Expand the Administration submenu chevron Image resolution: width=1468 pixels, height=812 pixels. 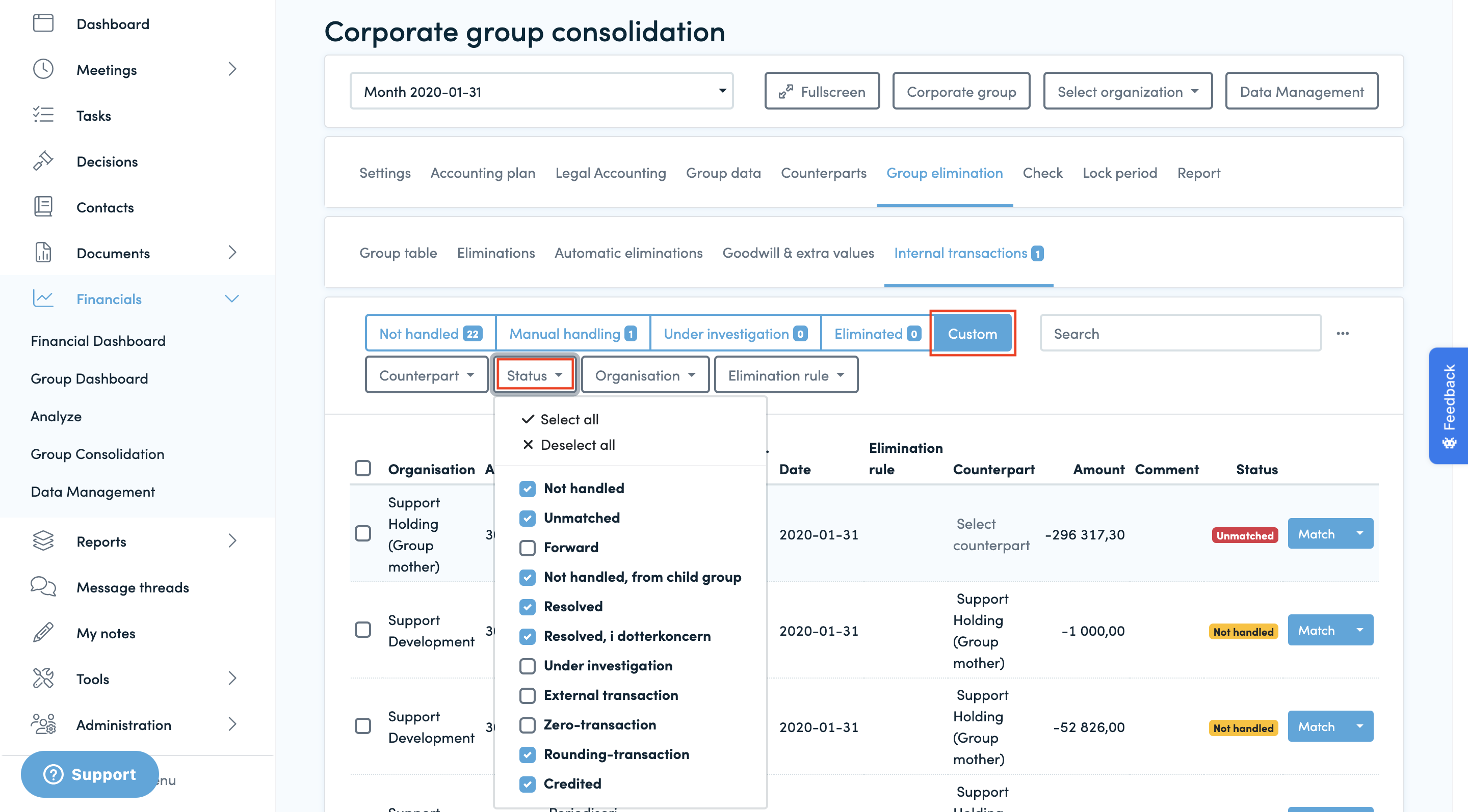pyautogui.click(x=232, y=724)
